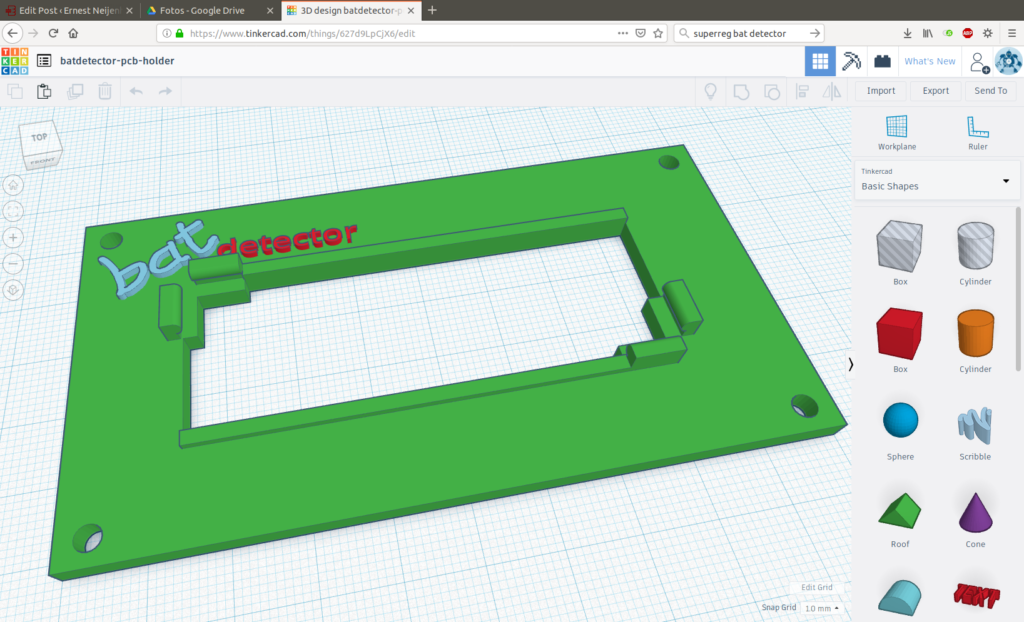The width and height of the screenshot is (1024, 622).
Task: Toggle Show All lightbulb icon
Action: click(x=710, y=91)
